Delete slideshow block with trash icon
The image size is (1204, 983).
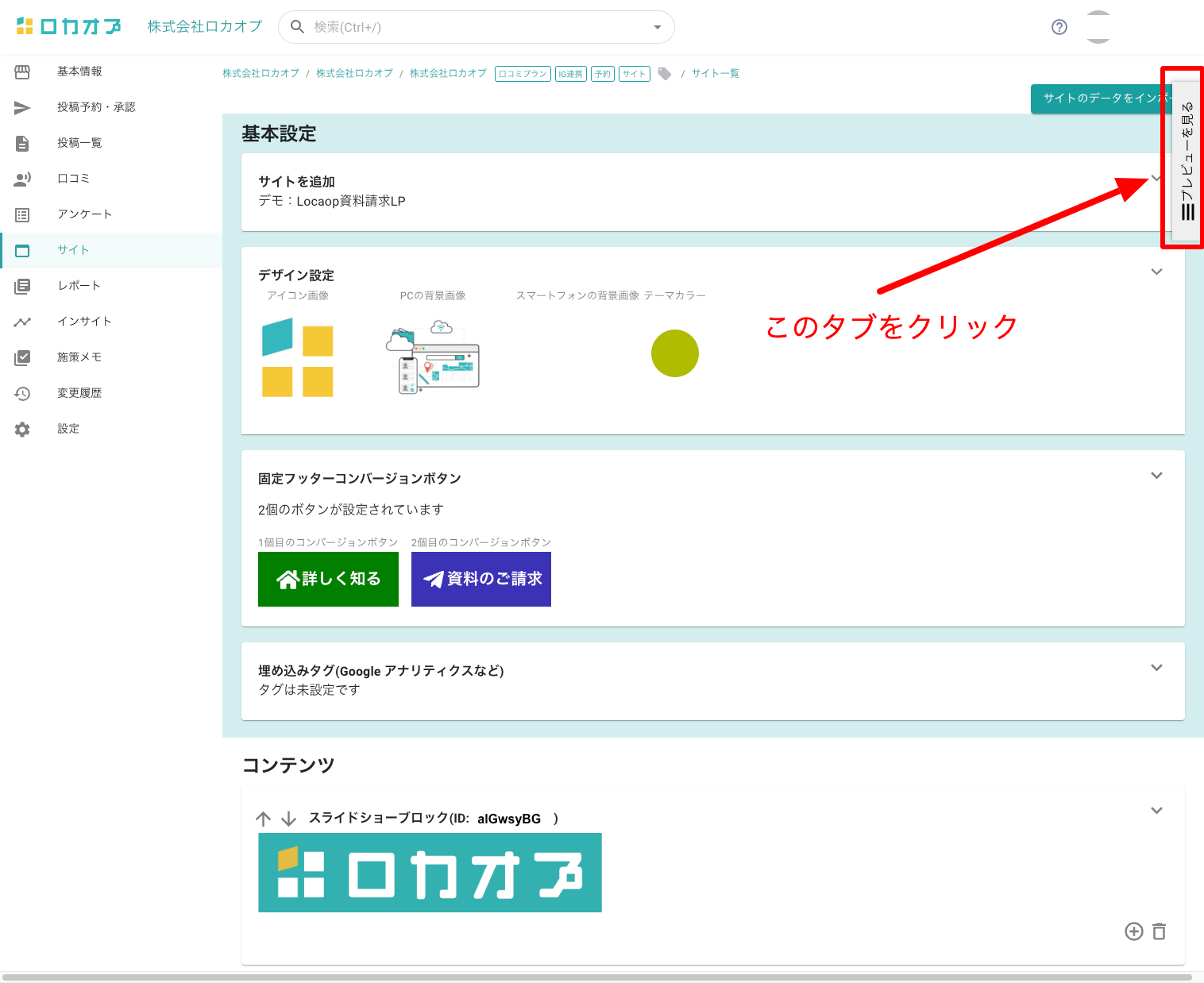1159,931
